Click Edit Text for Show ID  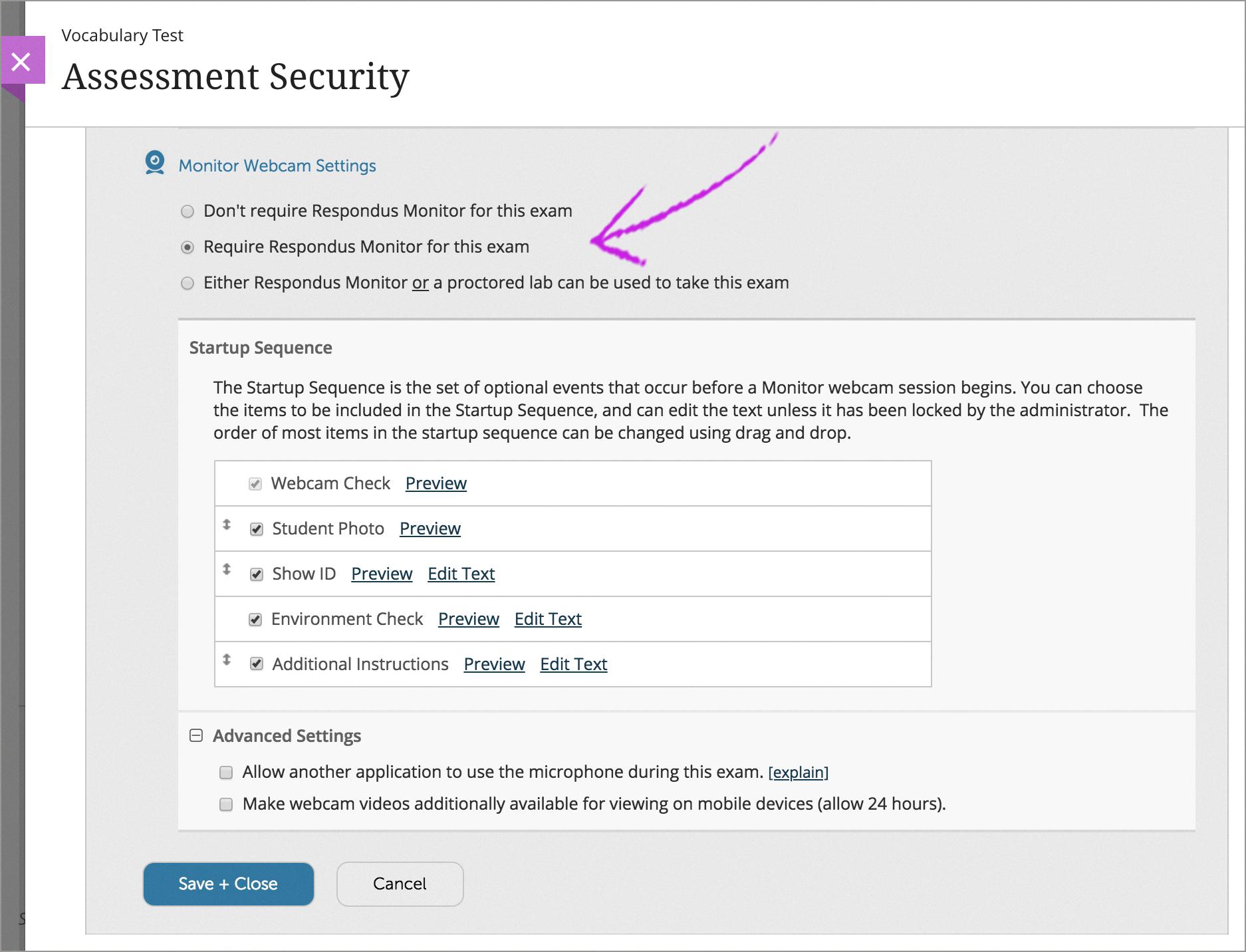[x=461, y=574]
